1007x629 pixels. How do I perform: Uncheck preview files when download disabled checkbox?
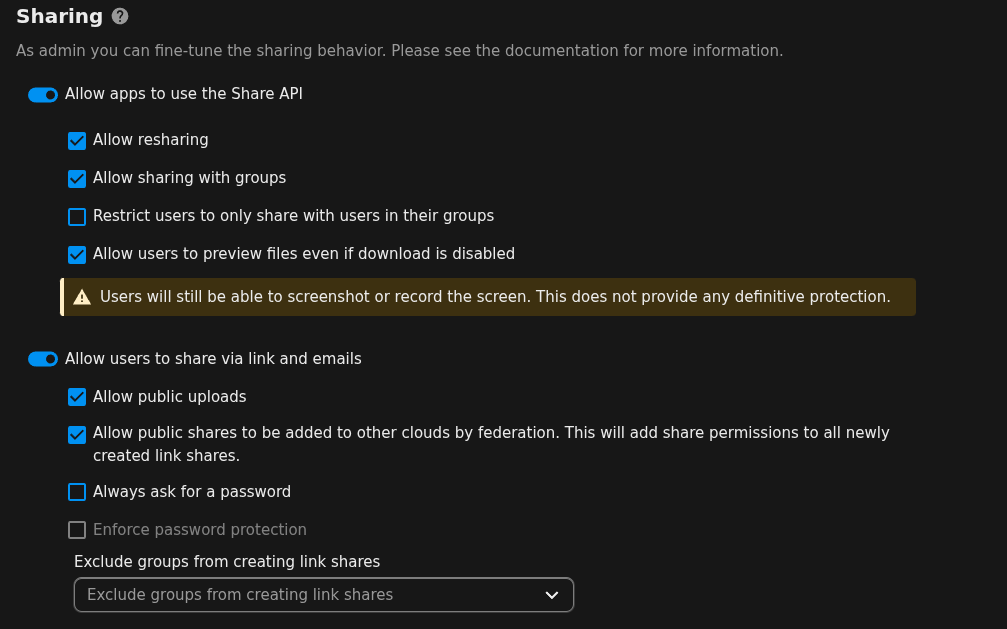point(77,255)
